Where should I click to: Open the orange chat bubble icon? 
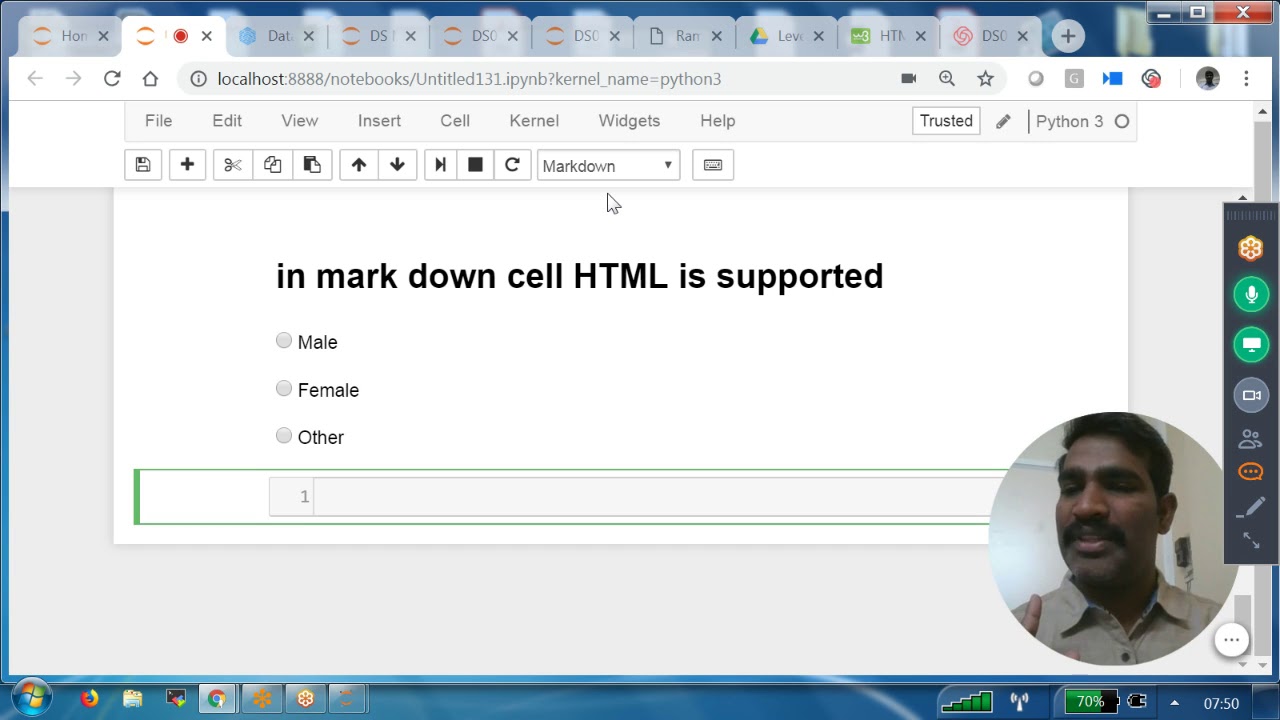[1251, 472]
